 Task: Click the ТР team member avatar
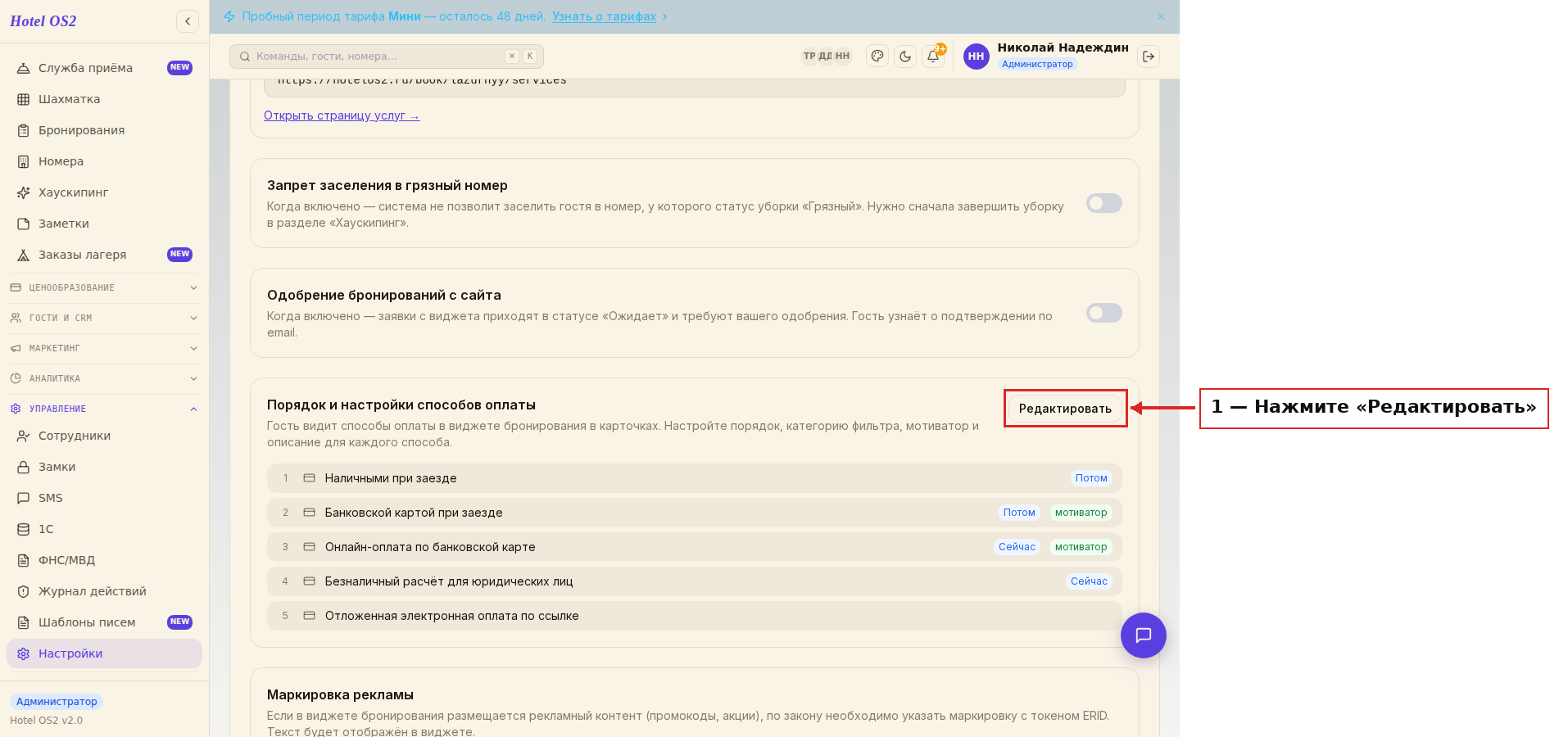click(x=809, y=57)
